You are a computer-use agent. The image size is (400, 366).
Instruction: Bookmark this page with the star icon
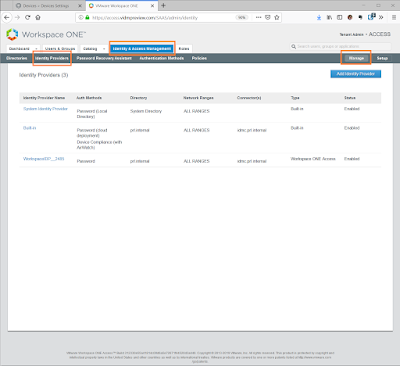point(277,18)
